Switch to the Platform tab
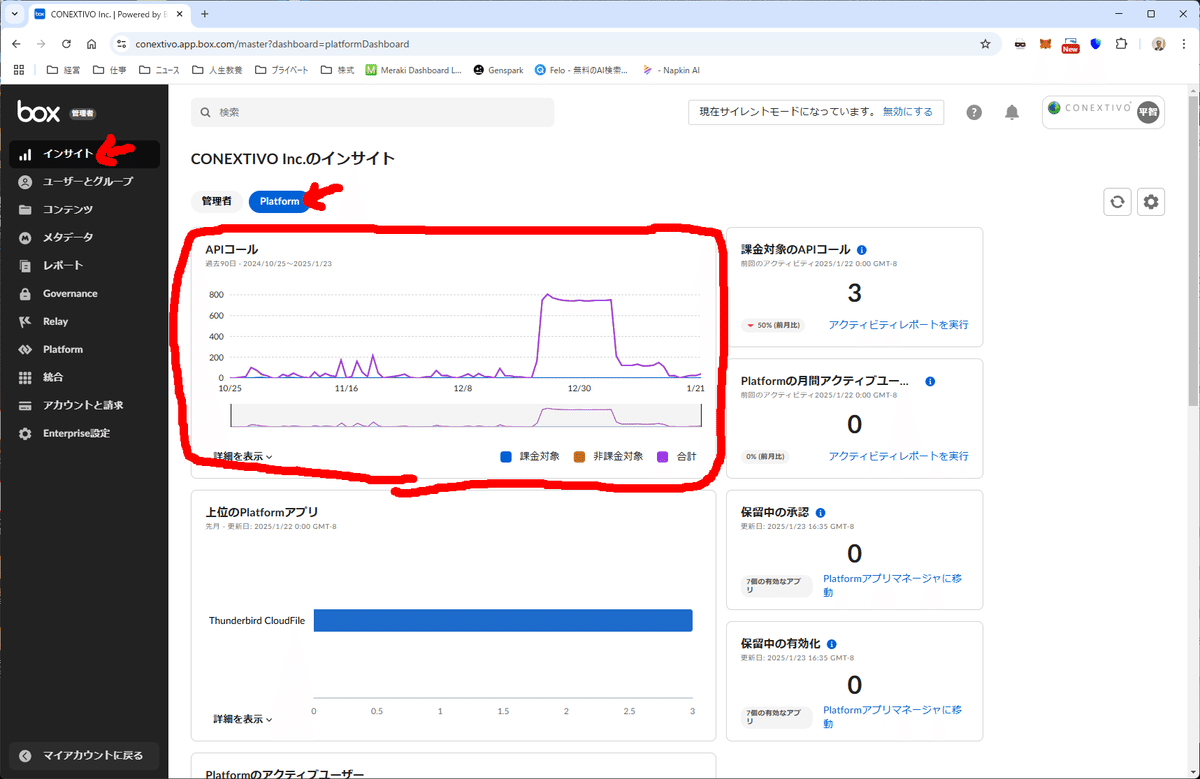 click(x=280, y=201)
